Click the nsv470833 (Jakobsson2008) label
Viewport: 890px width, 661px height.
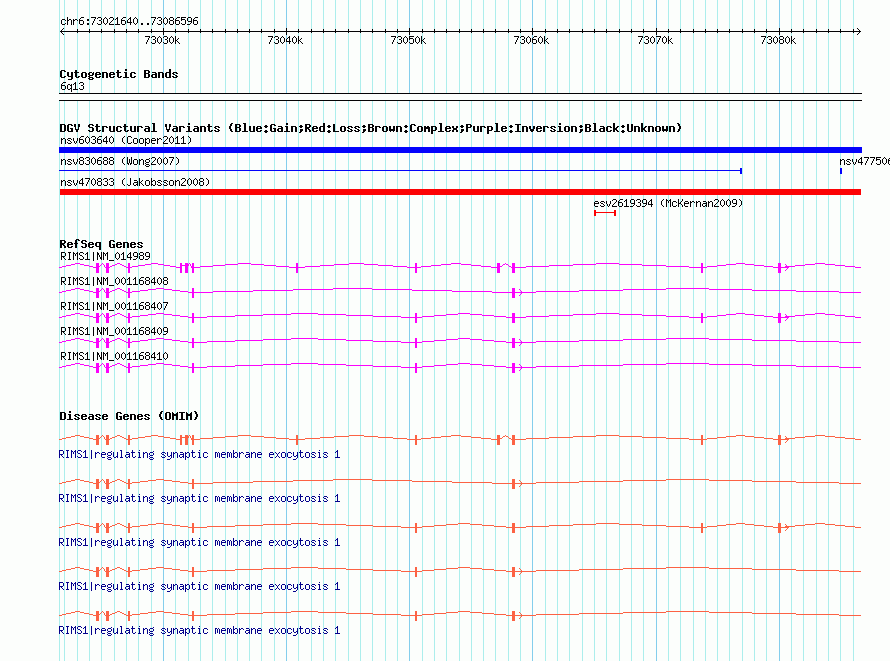[x=135, y=182]
